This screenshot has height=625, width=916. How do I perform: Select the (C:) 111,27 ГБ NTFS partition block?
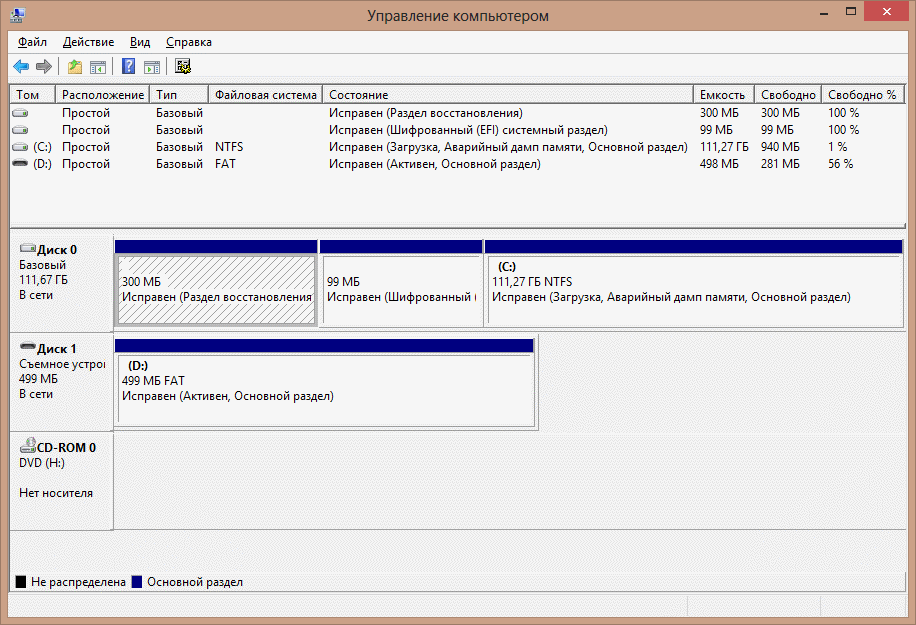pyautogui.click(x=694, y=283)
